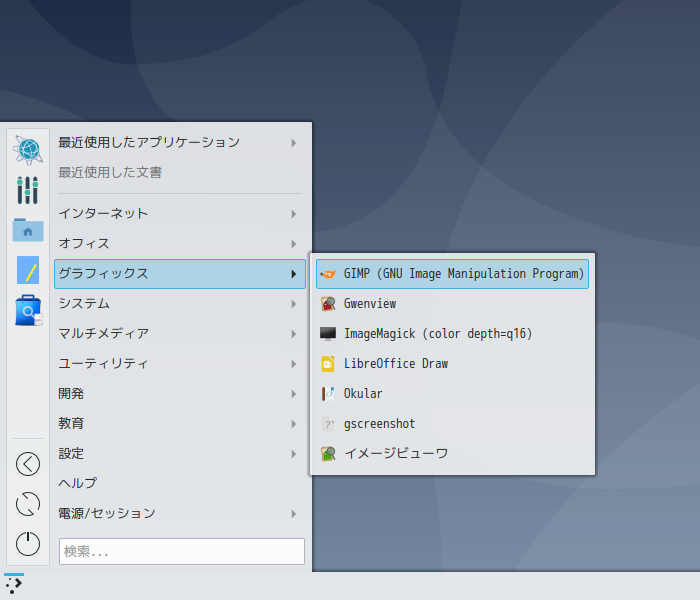Open the software store shopping bag icon
700x600 pixels.
coord(28,310)
